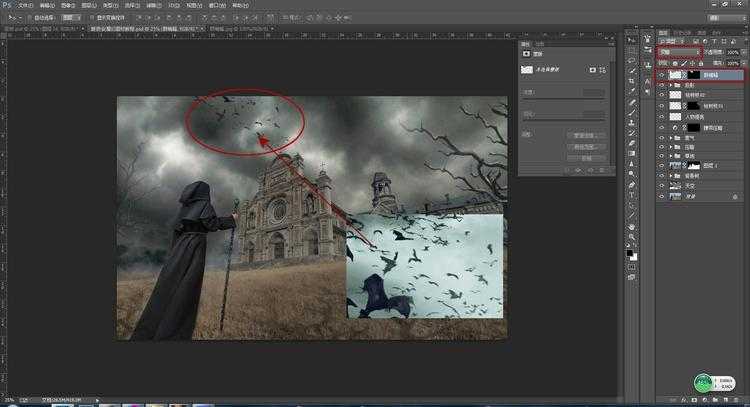Hide the 群蝙蝠 layer using its eye icon

coord(661,75)
